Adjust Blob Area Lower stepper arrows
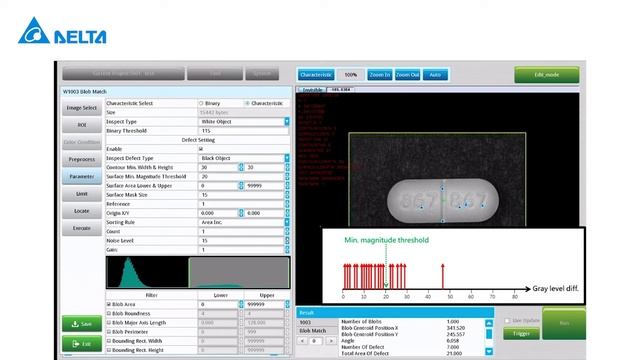 tap(241, 304)
